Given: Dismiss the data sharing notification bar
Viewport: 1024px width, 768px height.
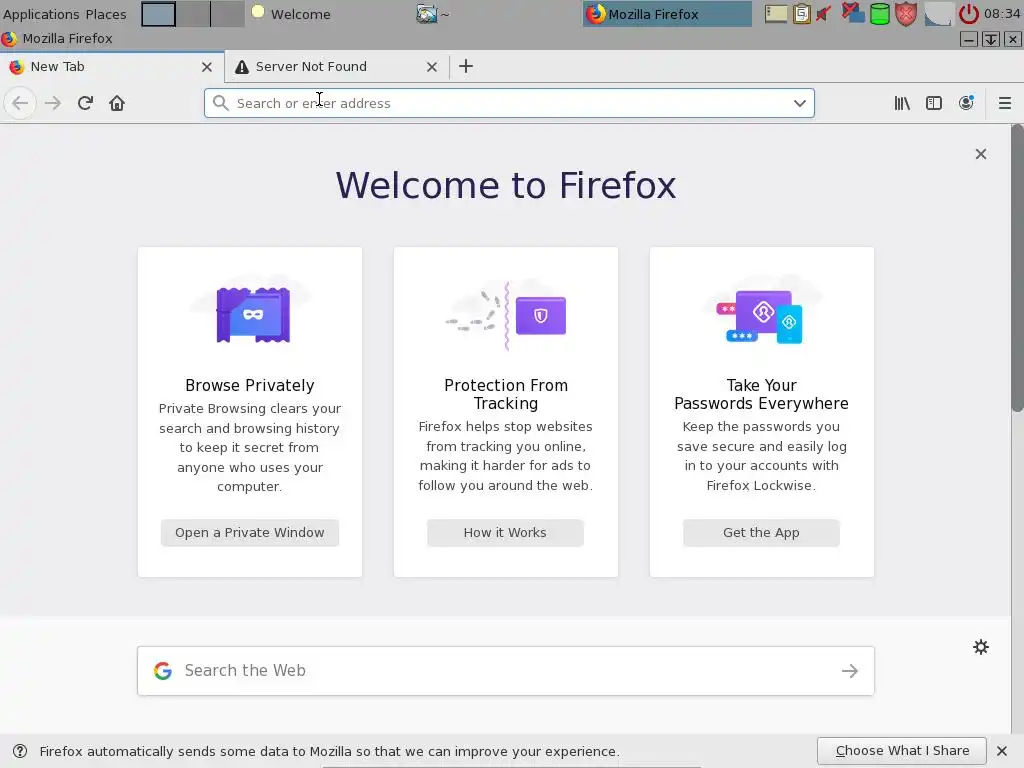Looking at the screenshot, I should [x=1002, y=751].
